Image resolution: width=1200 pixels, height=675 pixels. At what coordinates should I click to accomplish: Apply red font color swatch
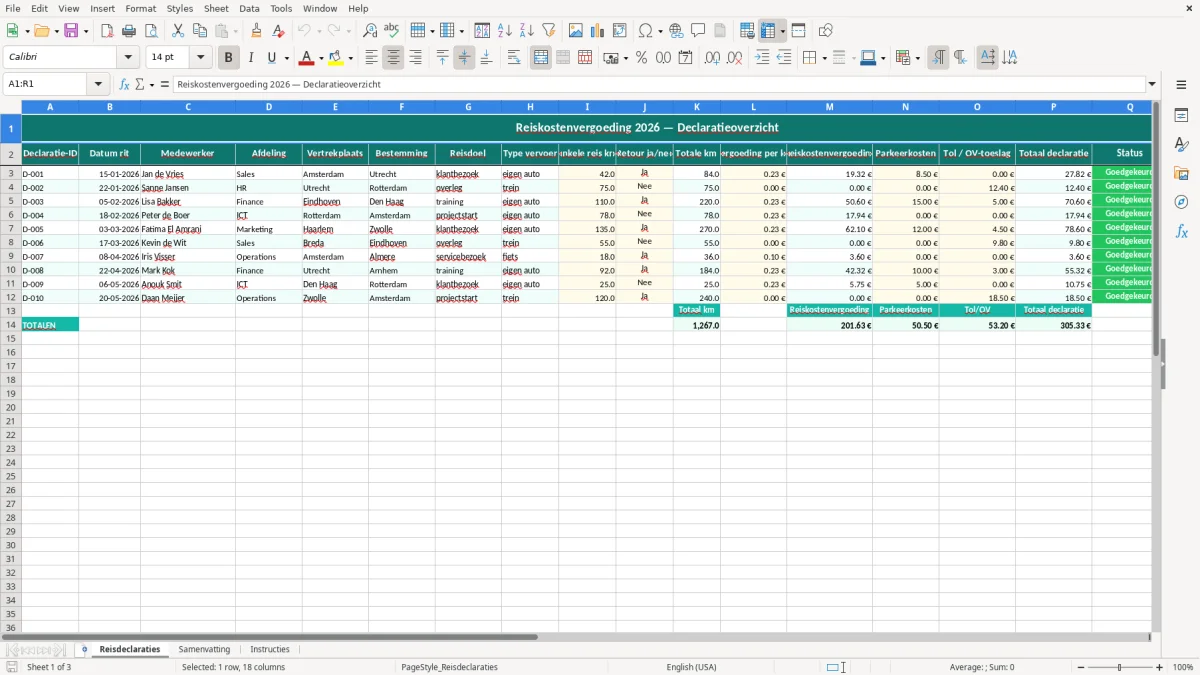coord(308,58)
